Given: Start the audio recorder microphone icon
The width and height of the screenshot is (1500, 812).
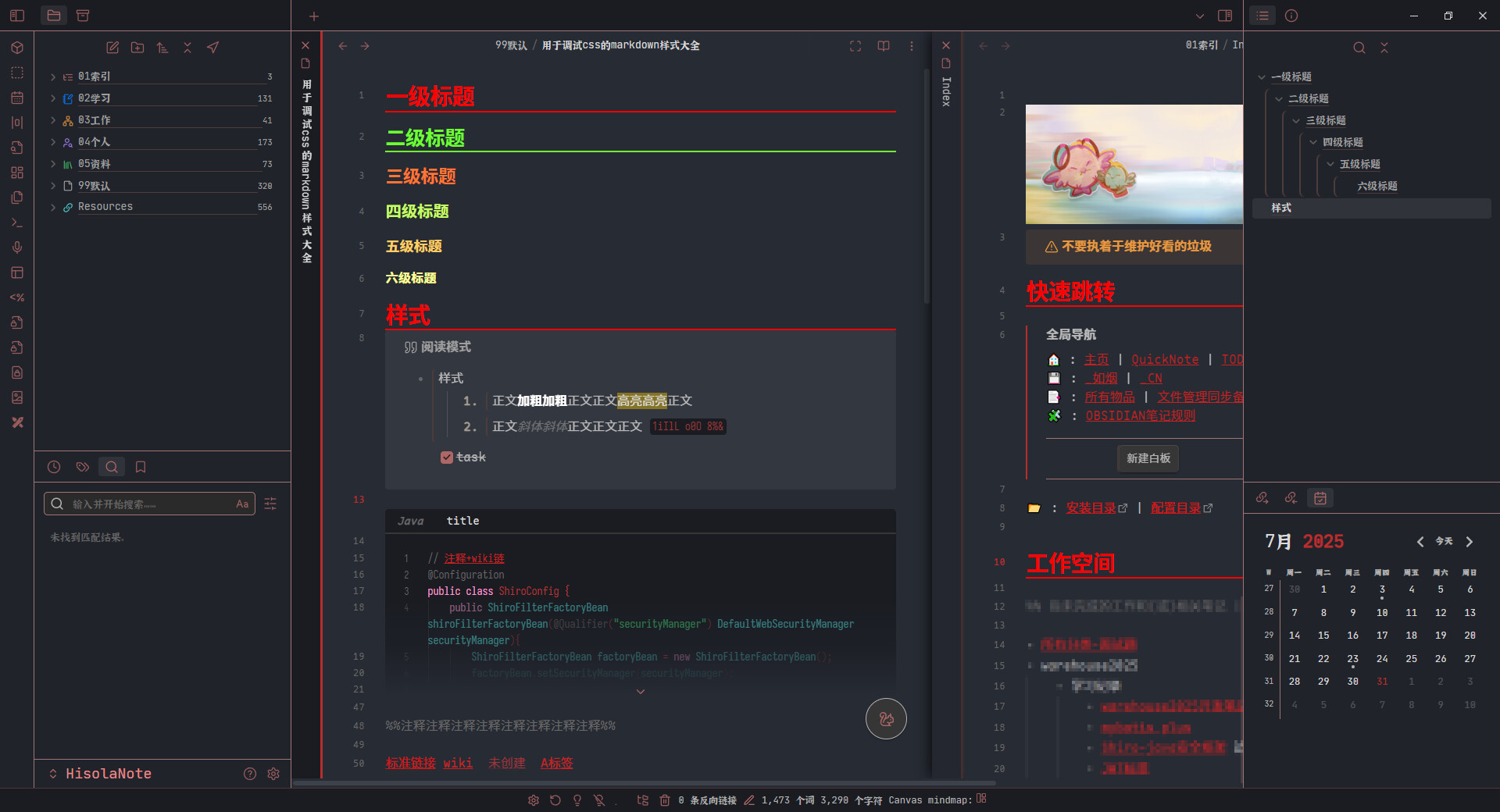Looking at the screenshot, I should 17,248.
